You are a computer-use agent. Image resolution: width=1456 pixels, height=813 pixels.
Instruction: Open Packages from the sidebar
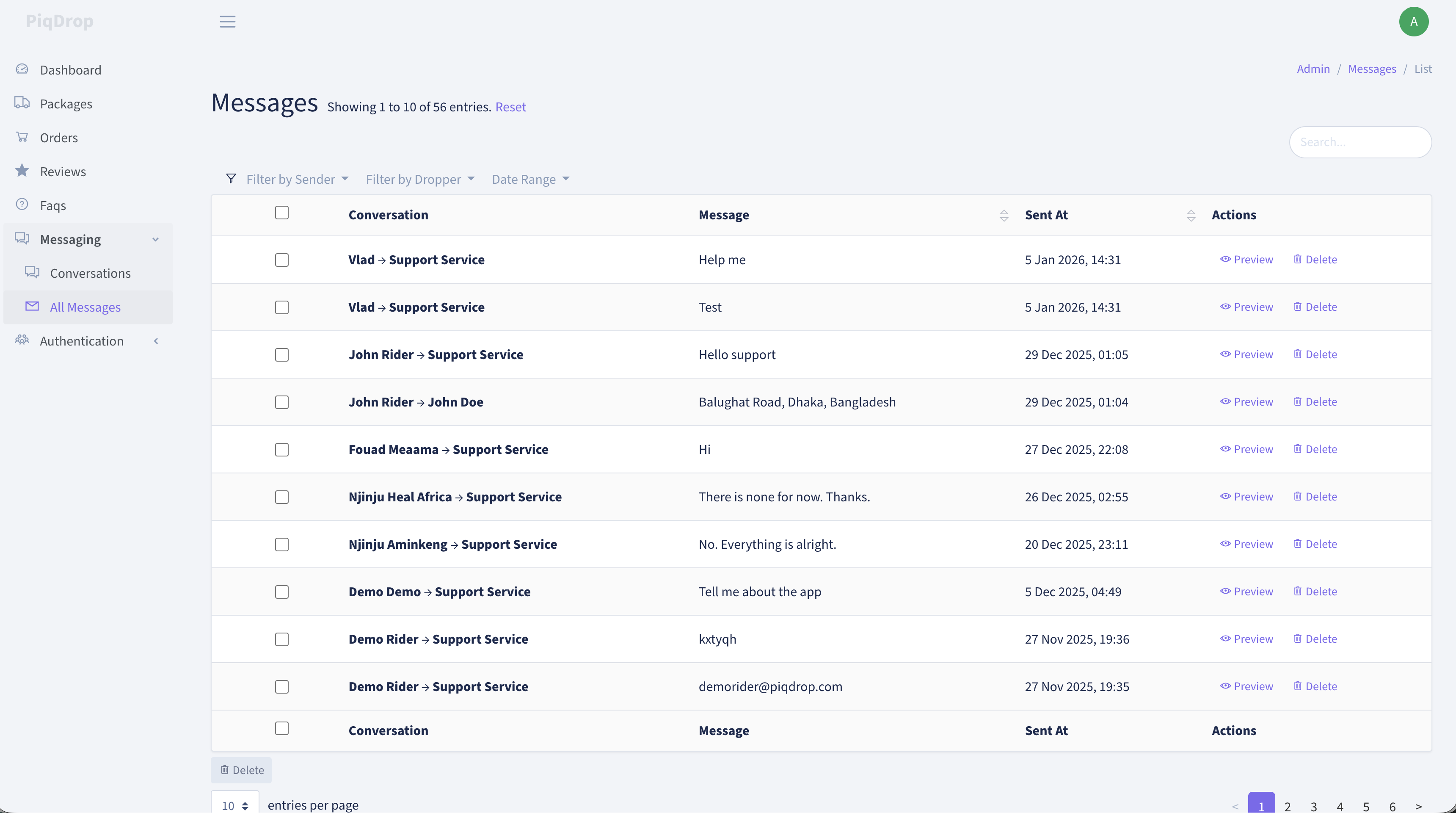click(66, 104)
